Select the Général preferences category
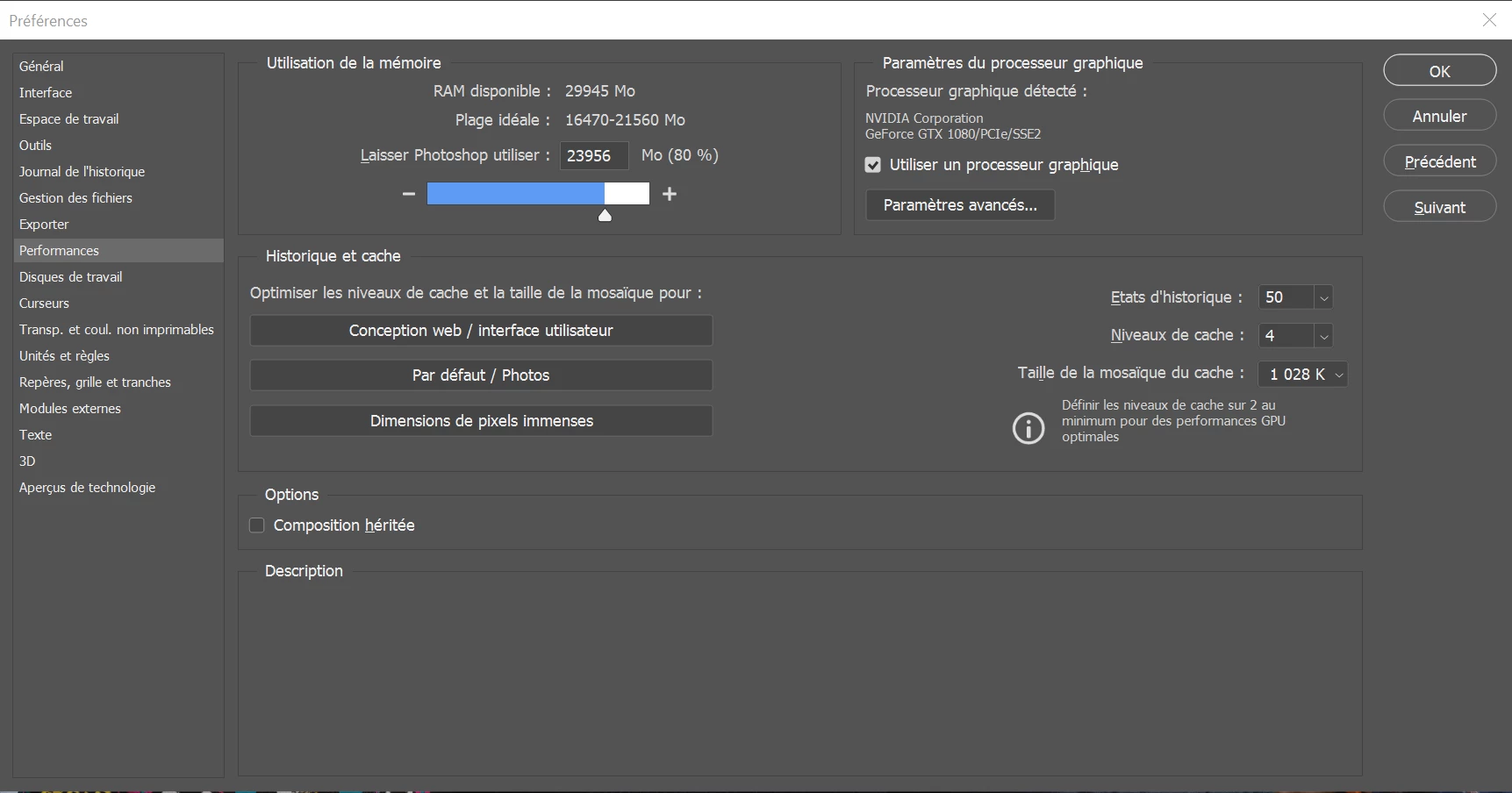Screen dimensions: 1512x793 click(118, 66)
